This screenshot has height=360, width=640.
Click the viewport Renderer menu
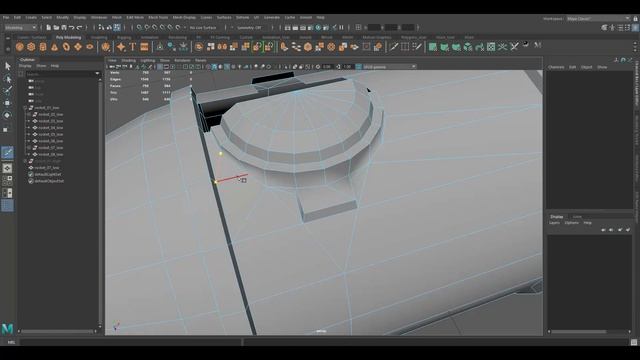pos(182,60)
